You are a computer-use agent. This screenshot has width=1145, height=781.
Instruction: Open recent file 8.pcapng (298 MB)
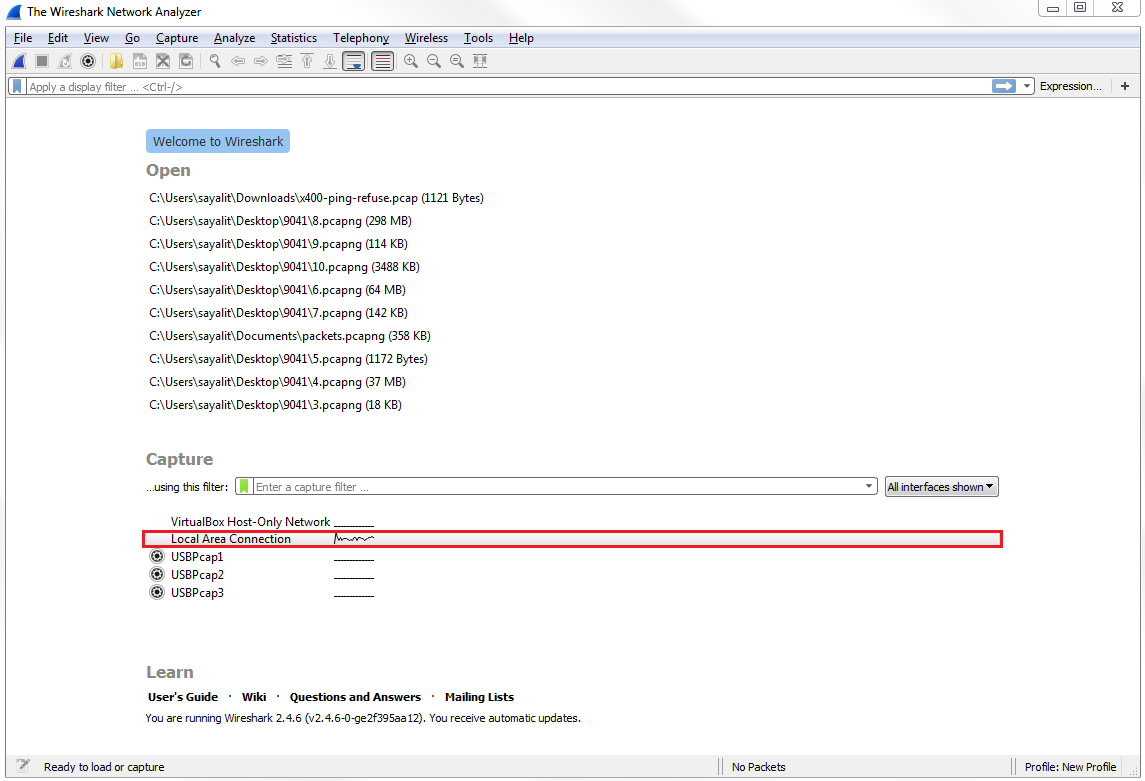[x=280, y=221]
